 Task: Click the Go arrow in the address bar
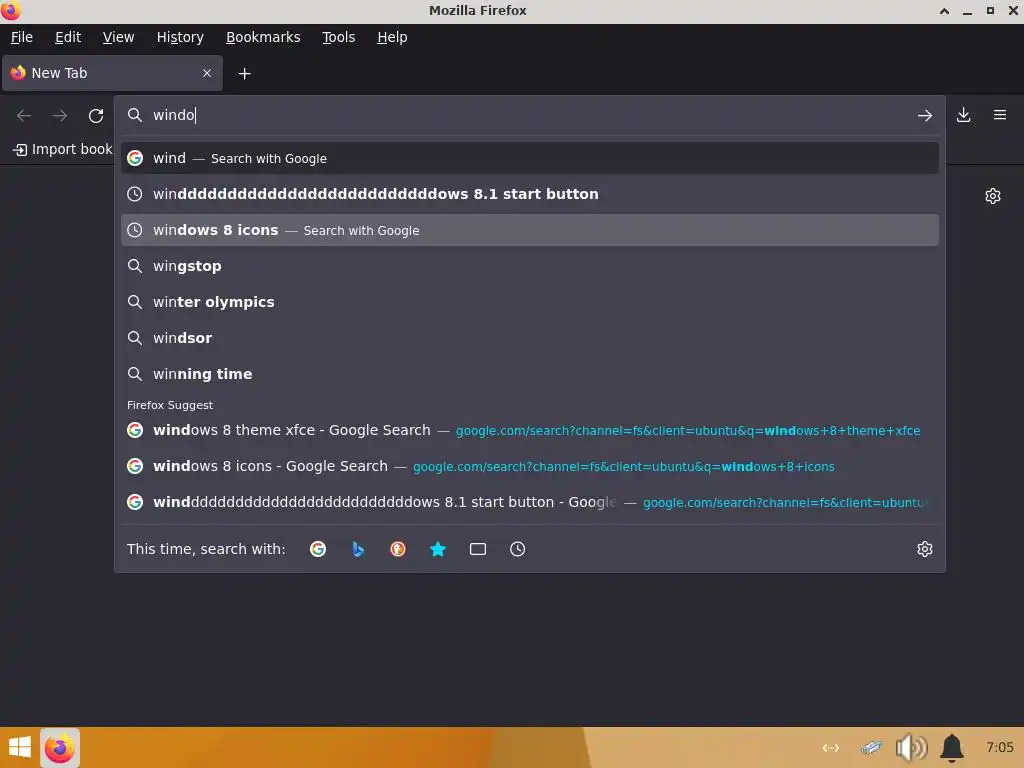pos(924,116)
